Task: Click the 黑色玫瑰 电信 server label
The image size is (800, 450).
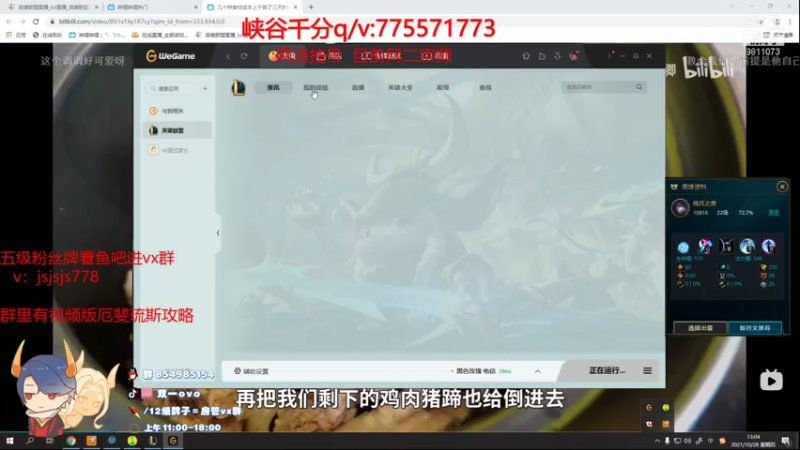Action: 476,371
